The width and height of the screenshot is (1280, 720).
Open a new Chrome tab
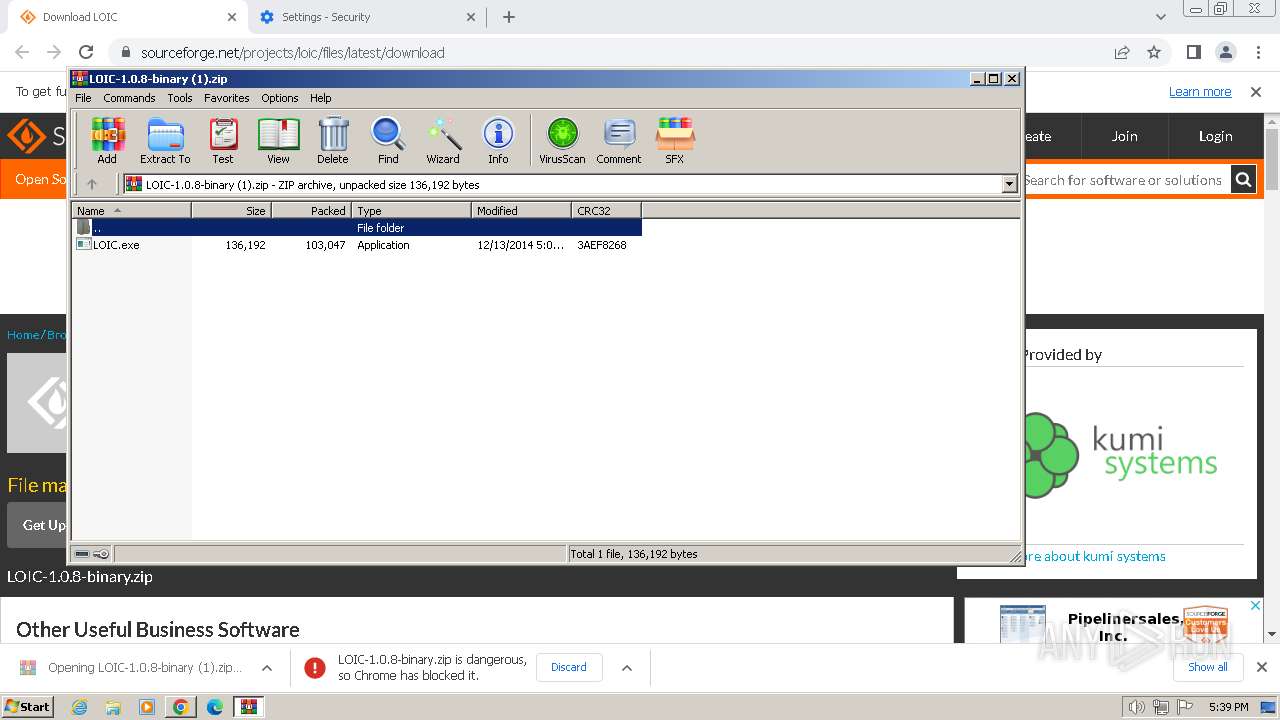click(509, 17)
